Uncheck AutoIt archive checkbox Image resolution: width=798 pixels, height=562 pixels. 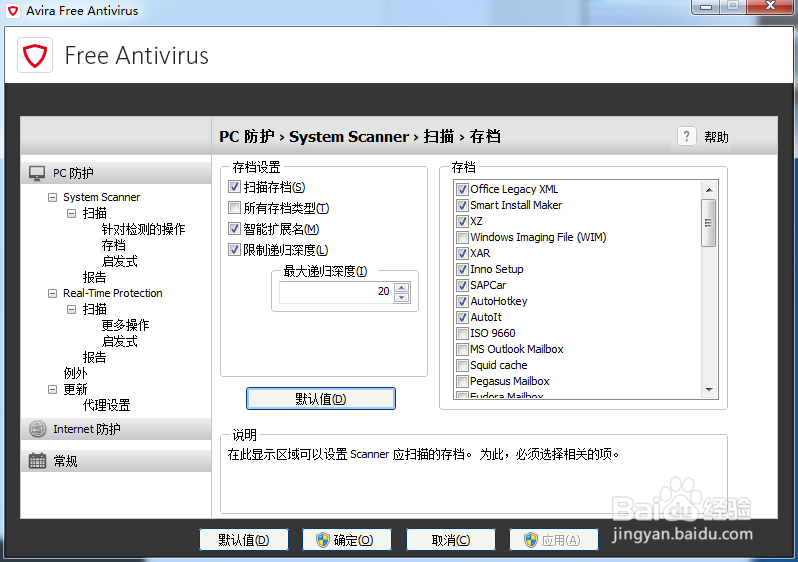click(x=462, y=317)
